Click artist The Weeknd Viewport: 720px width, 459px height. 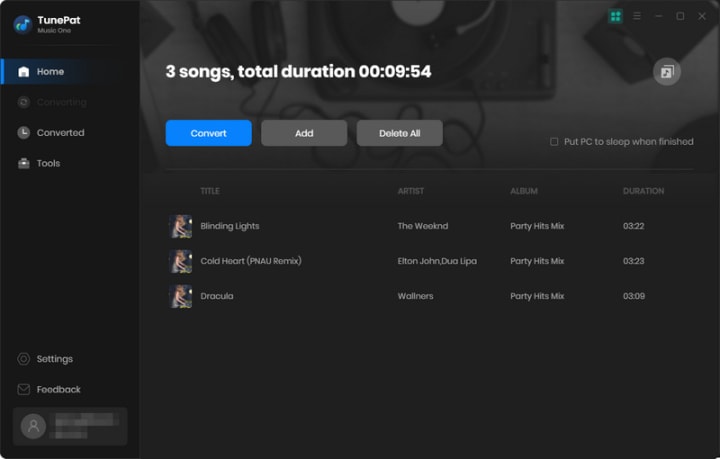[x=422, y=226]
